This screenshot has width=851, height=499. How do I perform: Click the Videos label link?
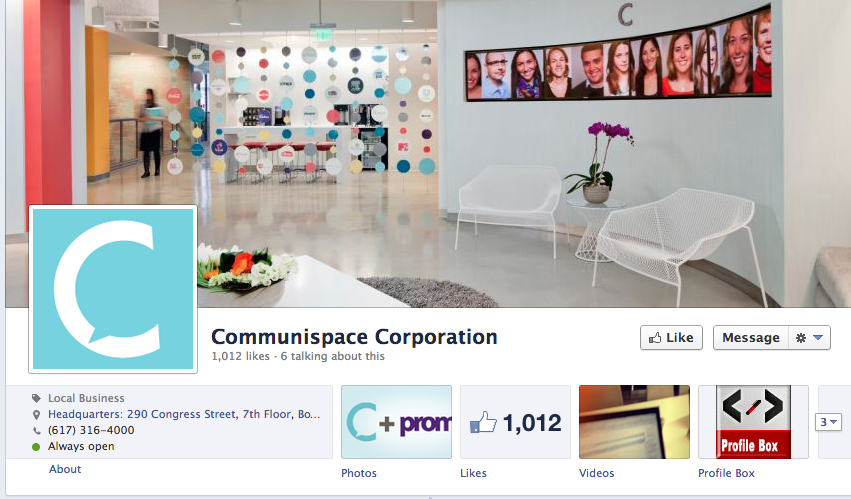coord(596,473)
